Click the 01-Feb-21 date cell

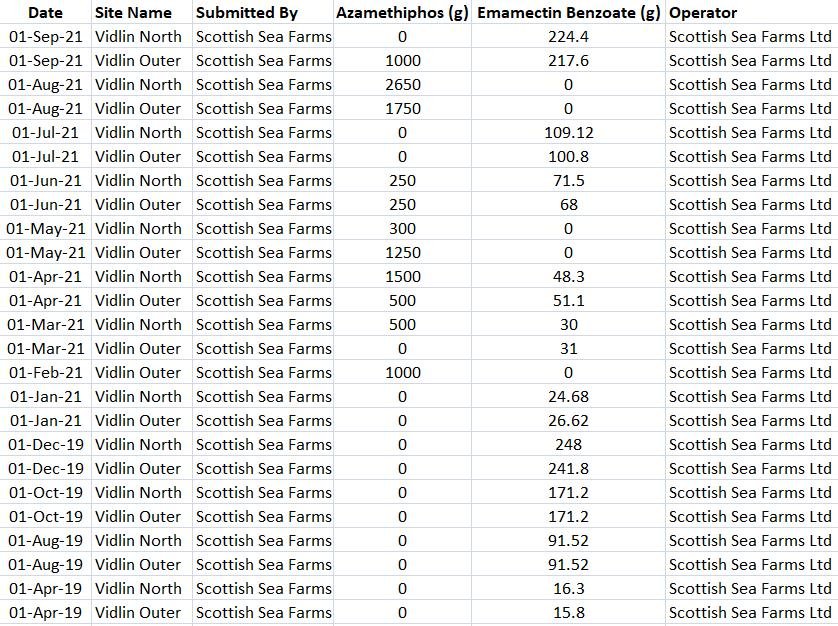[x=45, y=373]
